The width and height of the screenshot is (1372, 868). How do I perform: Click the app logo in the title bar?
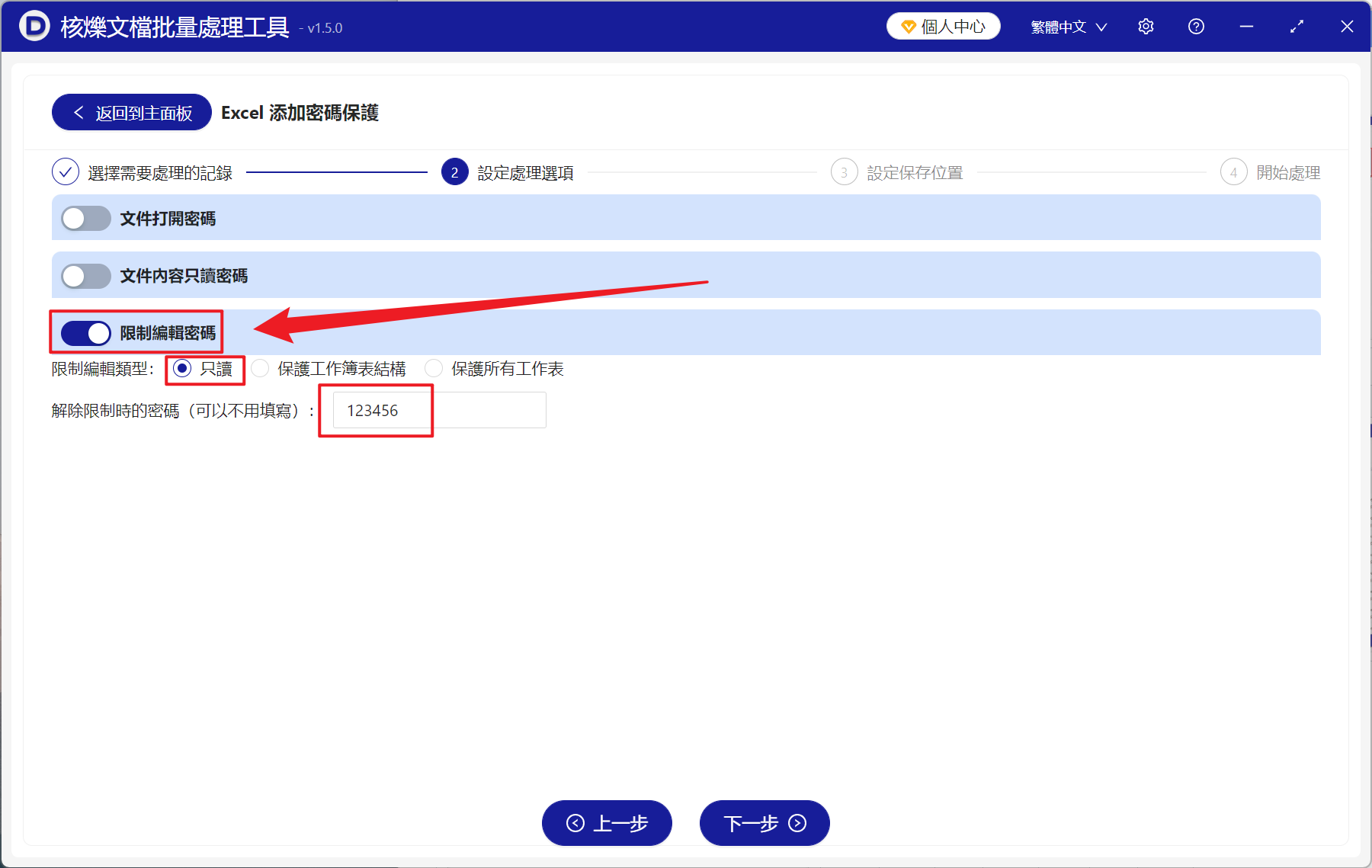coord(33,26)
